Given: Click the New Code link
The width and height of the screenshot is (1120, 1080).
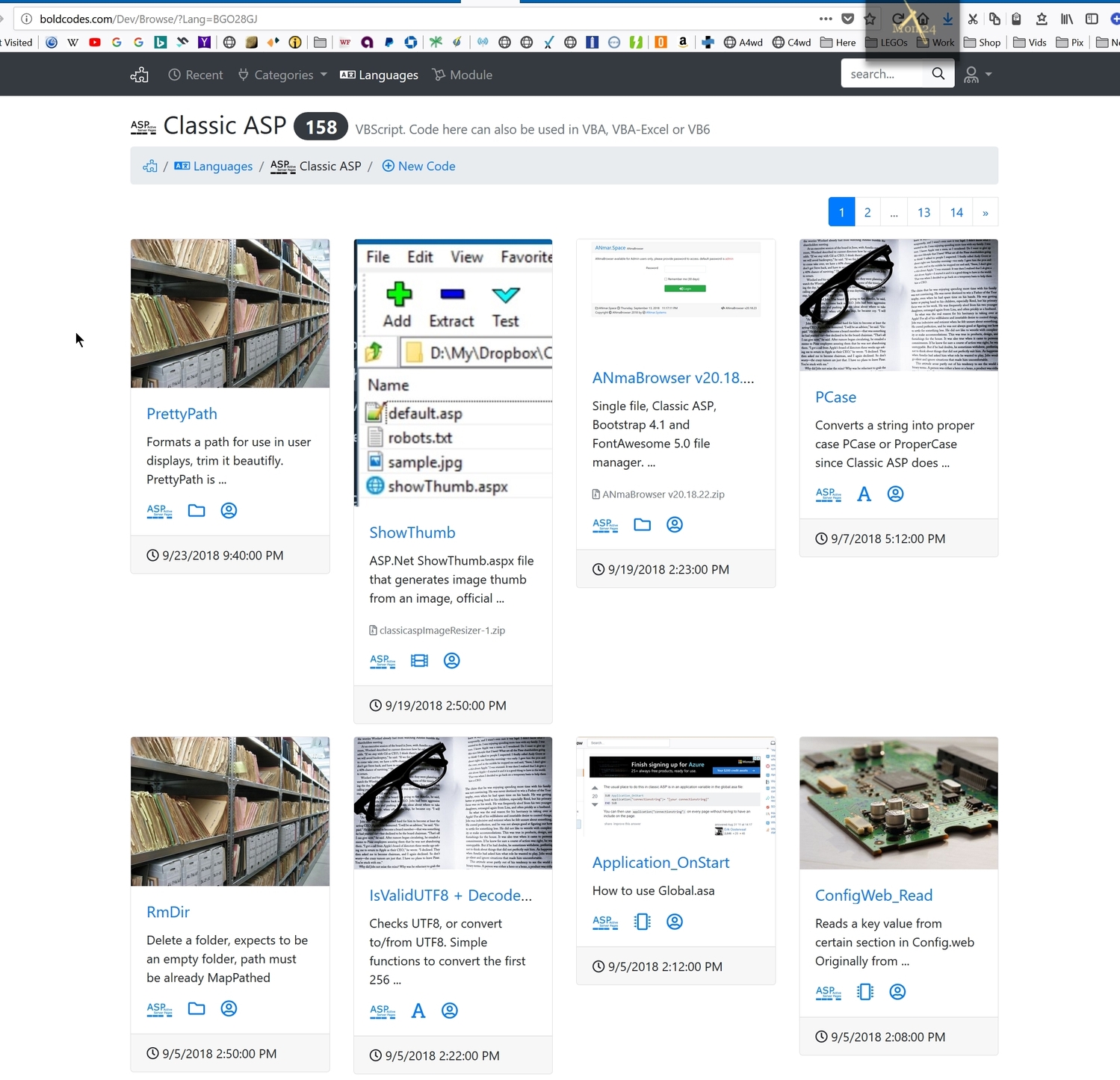Looking at the screenshot, I should point(418,166).
